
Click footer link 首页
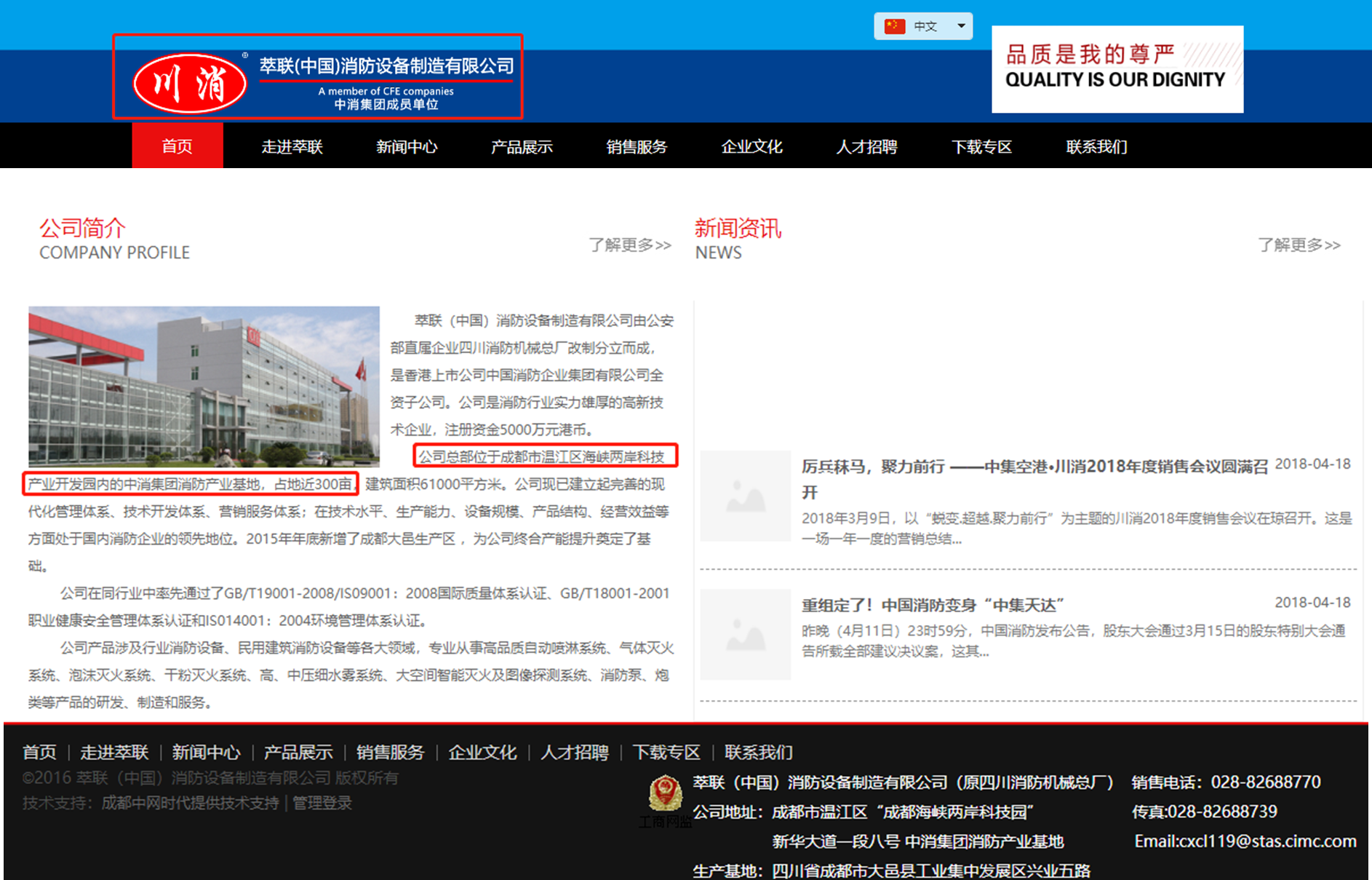pos(39,752)
